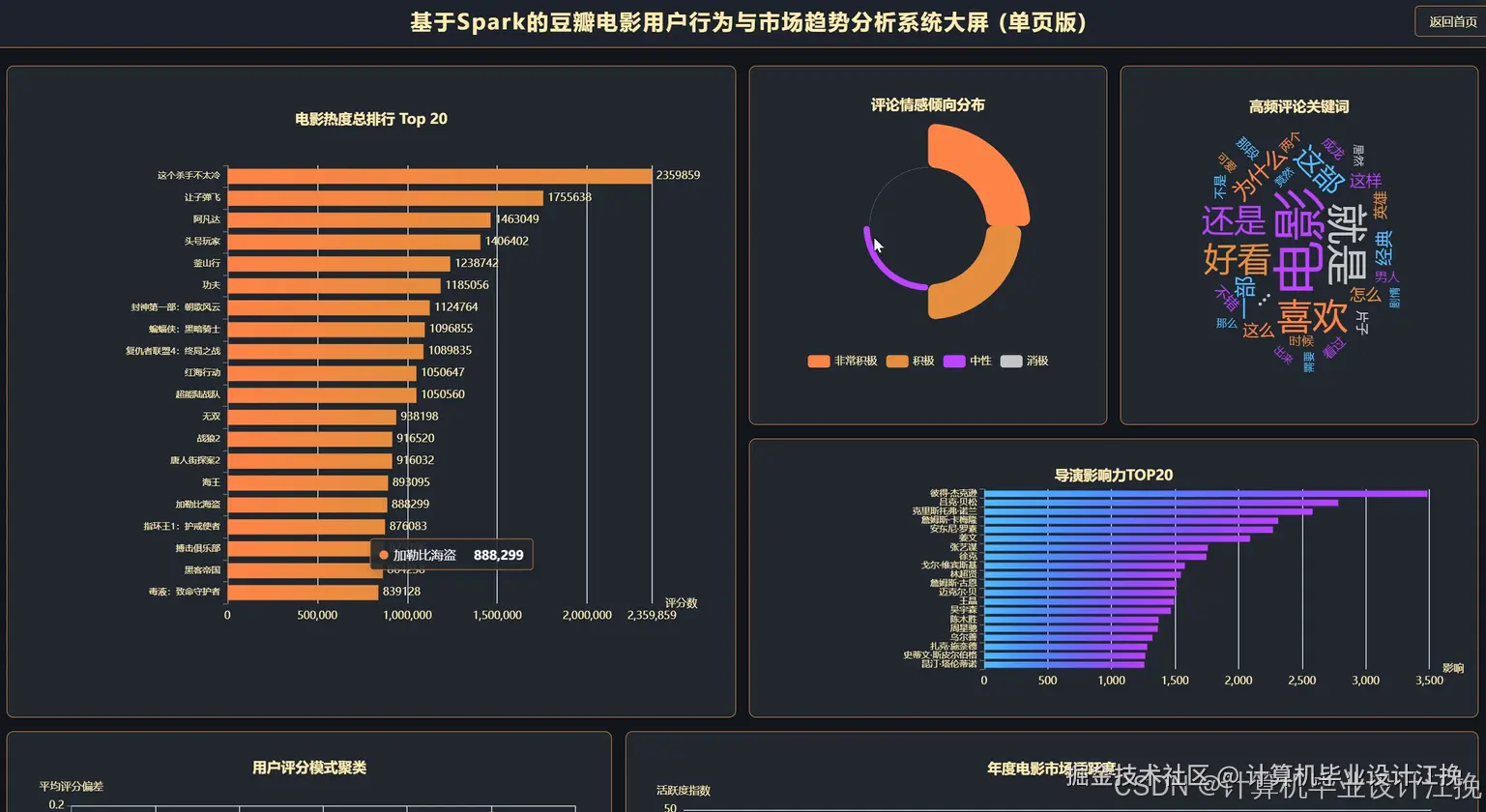Click the word 怎么 in word cloud
The width and height of the screenshot is (1486, 812).
pos(1366,294)
